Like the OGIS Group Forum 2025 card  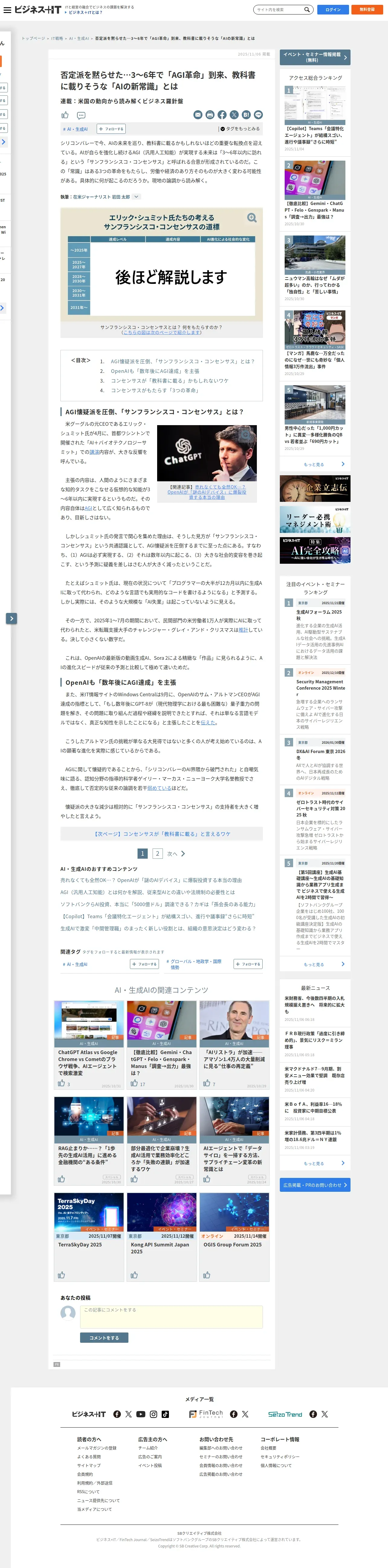click(x=207, y=1275)
